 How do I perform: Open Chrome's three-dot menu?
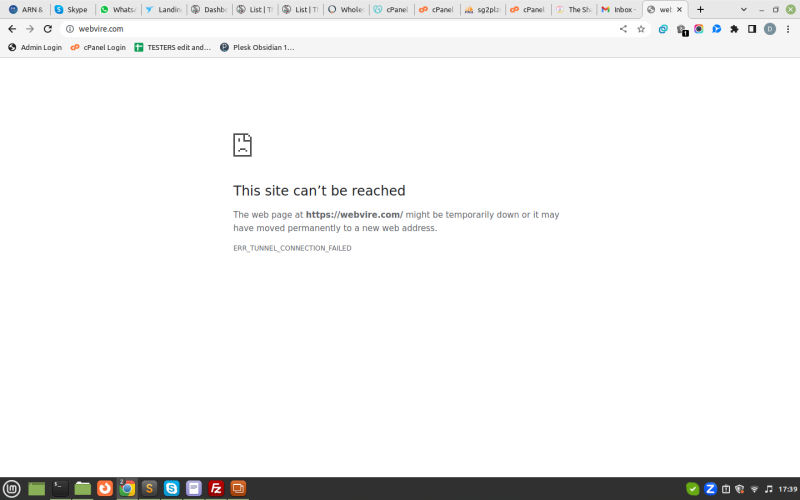coord(788,29)
